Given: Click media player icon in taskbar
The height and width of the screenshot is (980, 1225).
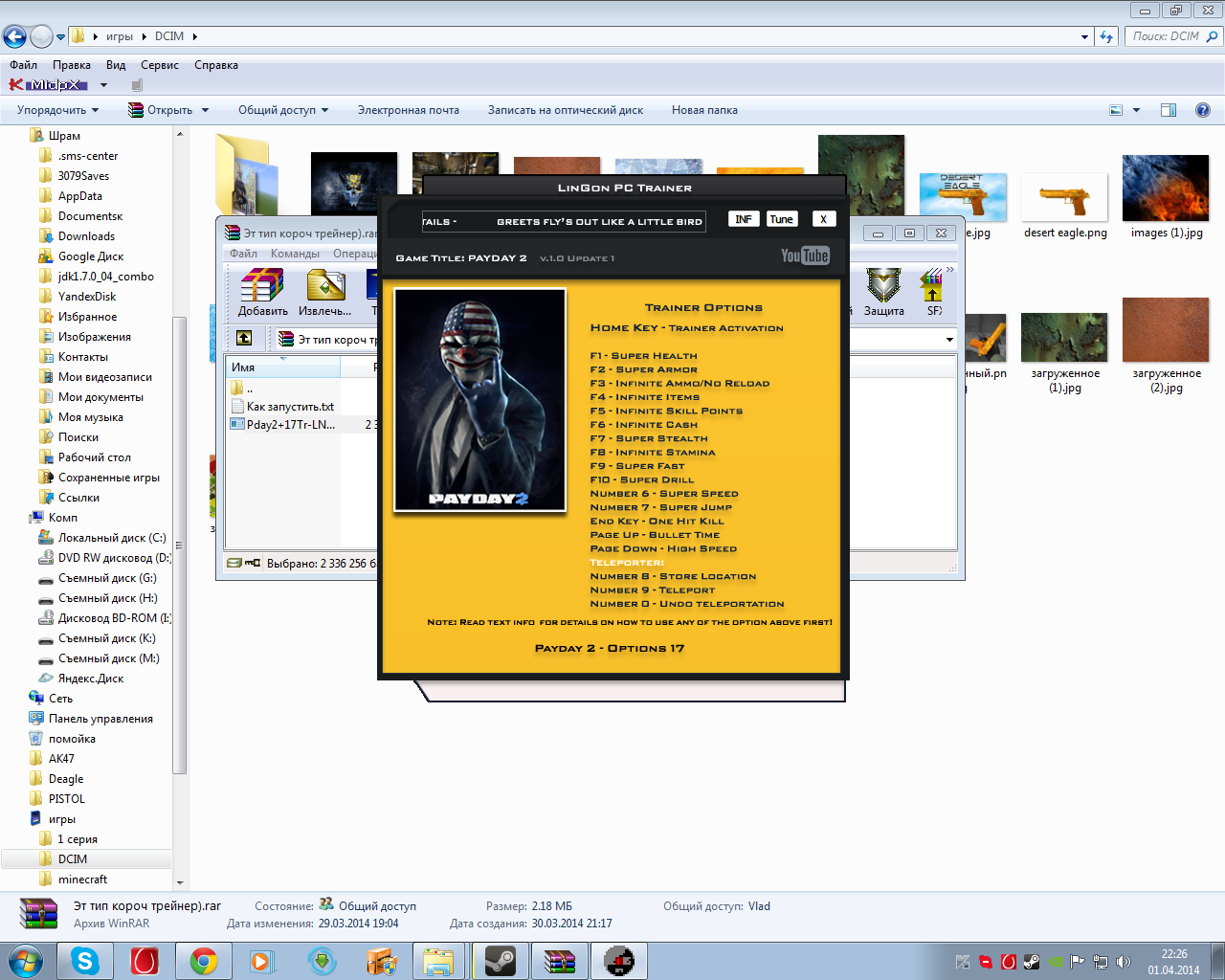Looking at the screenshot, I should [x=263, y=961].
